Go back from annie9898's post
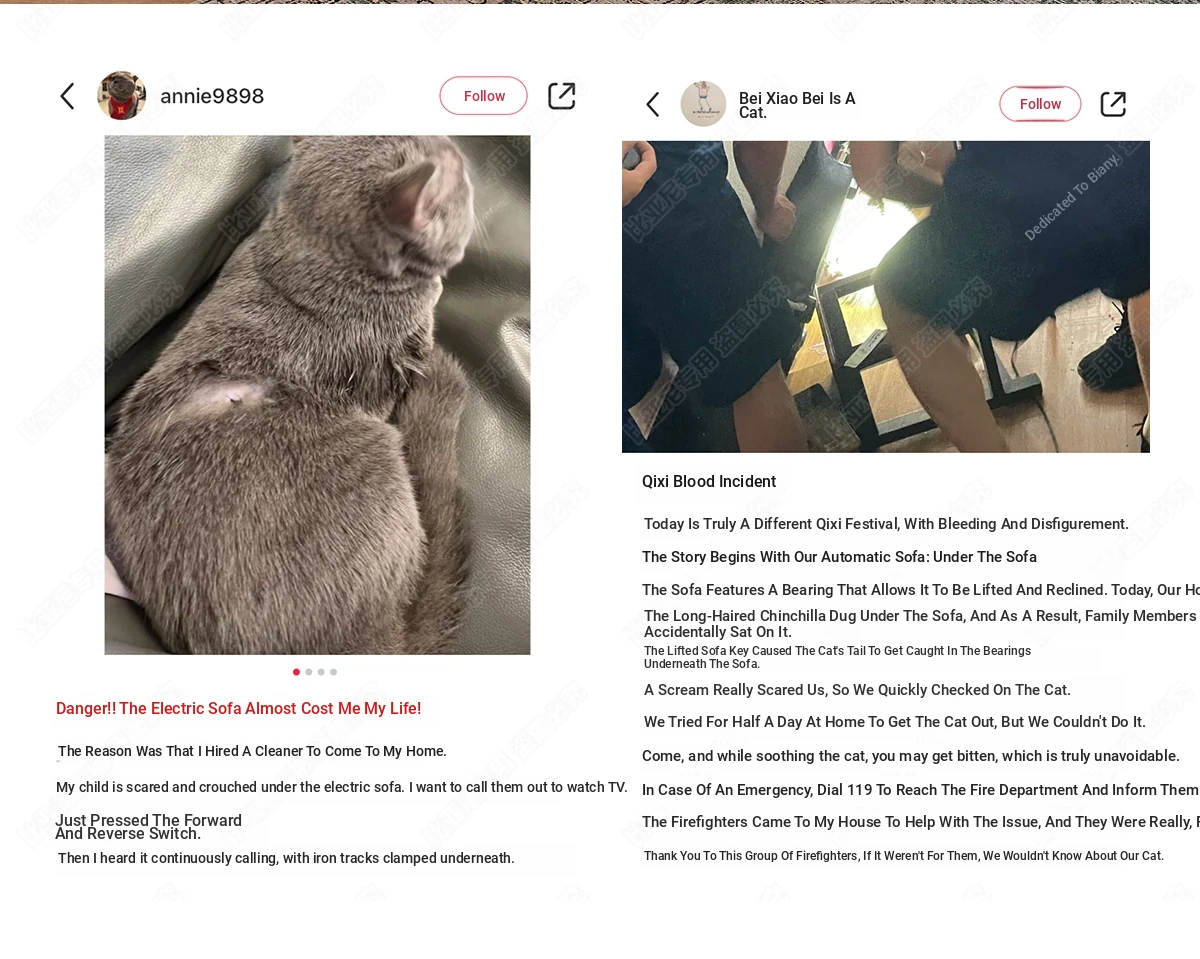The width and height of the screenshot is (1200, 959). [67, 96]
